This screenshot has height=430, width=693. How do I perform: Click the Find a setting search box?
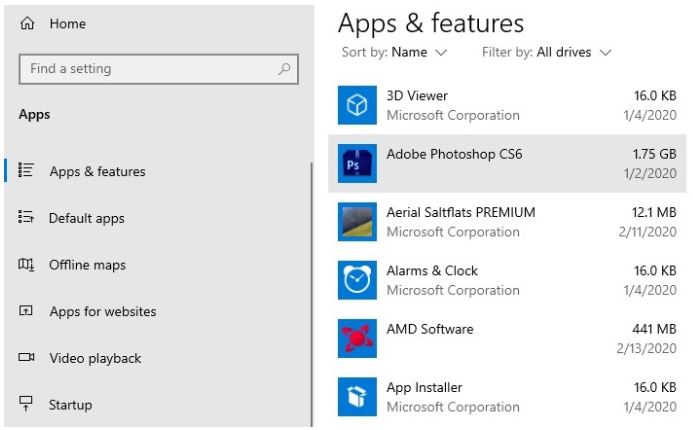click(x=150, y=69)
